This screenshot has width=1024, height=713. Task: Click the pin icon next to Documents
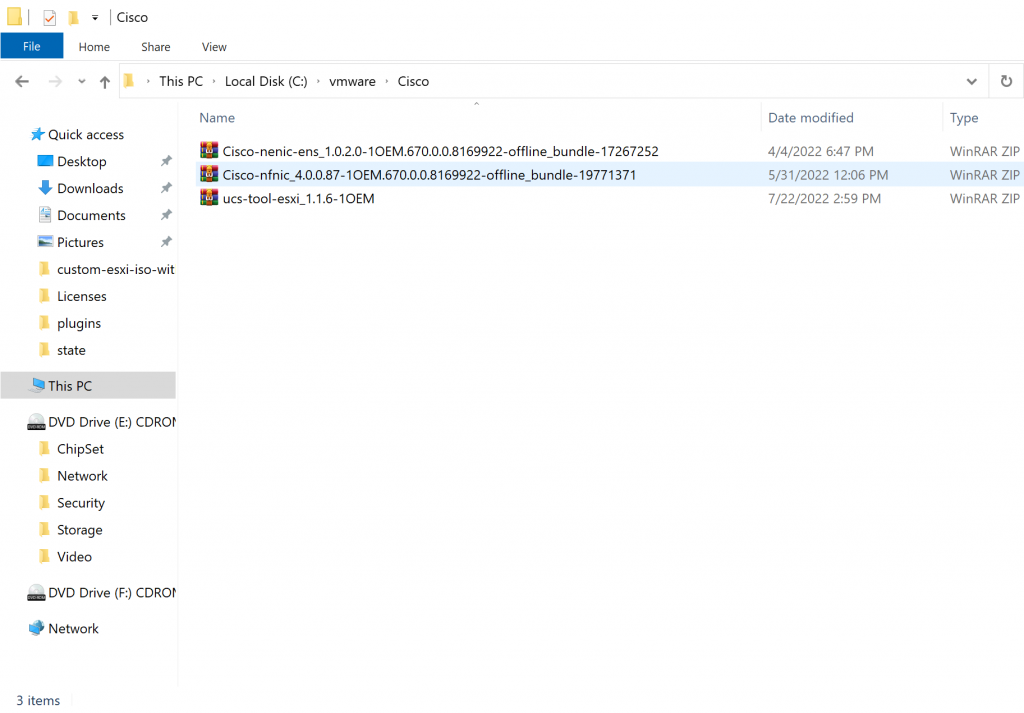click(x=167, y=215)
